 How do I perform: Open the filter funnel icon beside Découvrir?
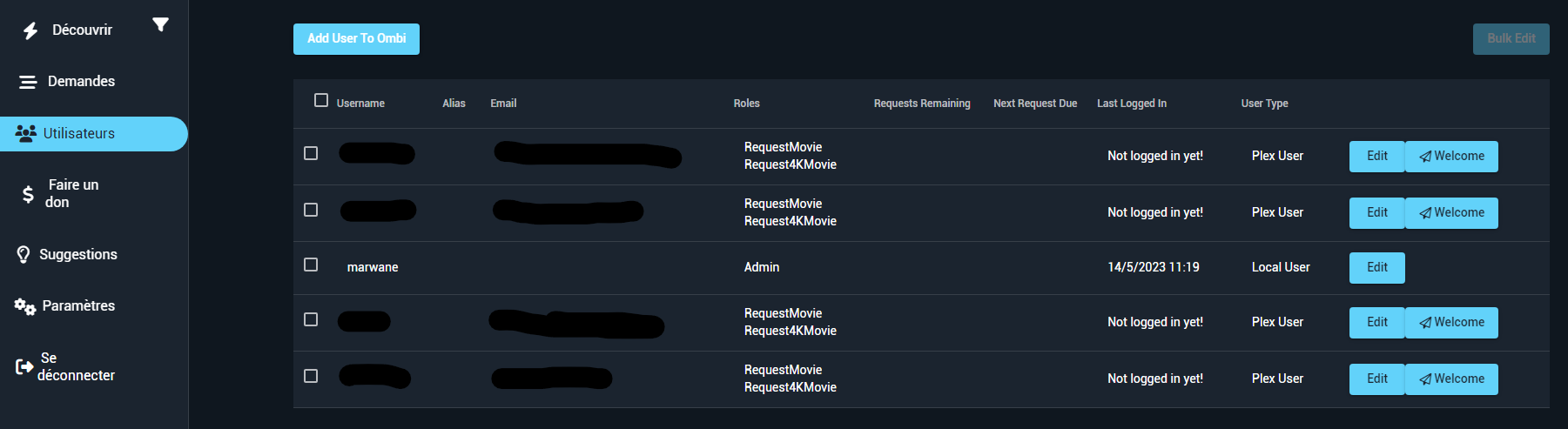click(160, 24)
